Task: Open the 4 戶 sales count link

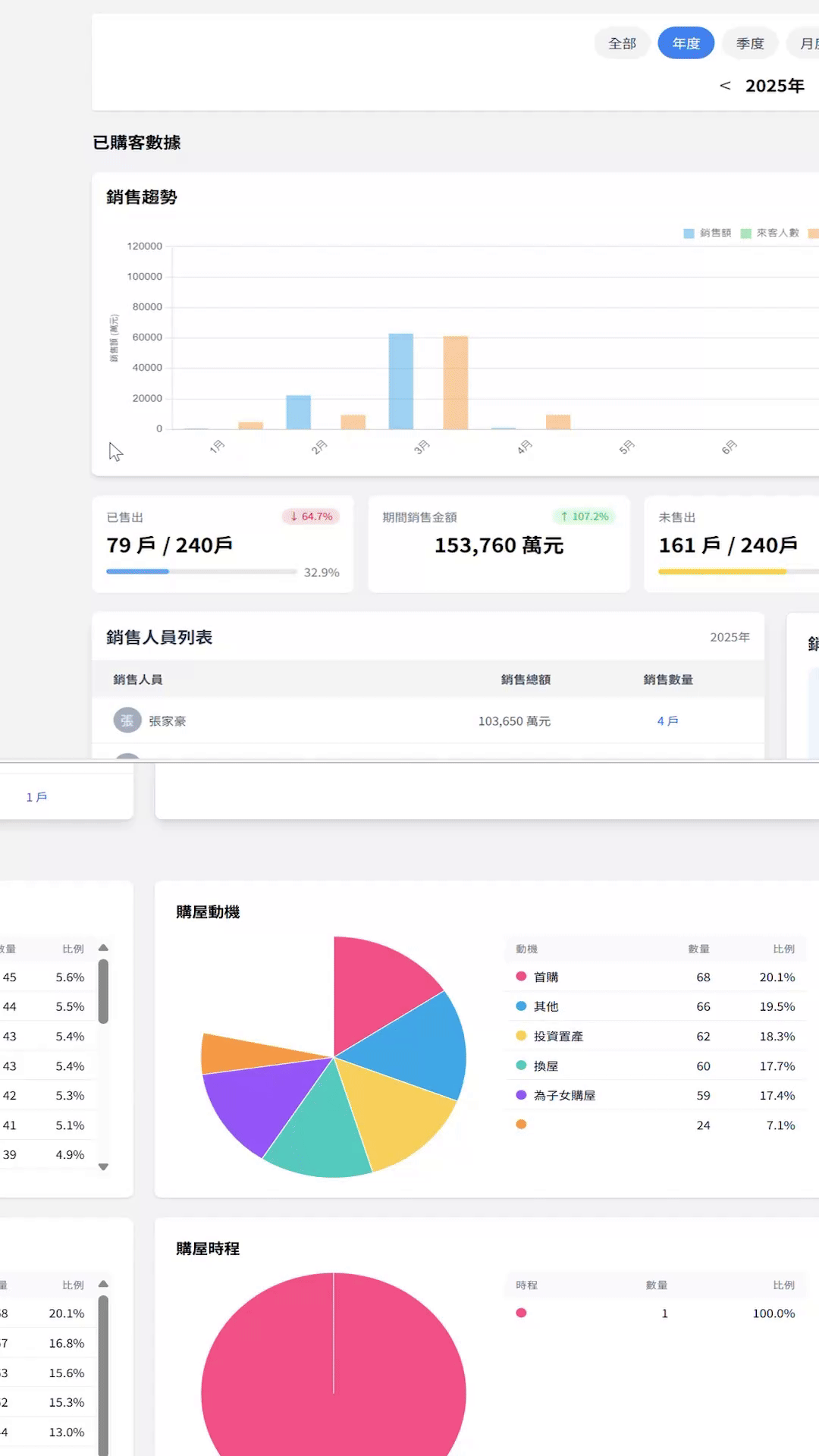Action: (x=667, y=720)
